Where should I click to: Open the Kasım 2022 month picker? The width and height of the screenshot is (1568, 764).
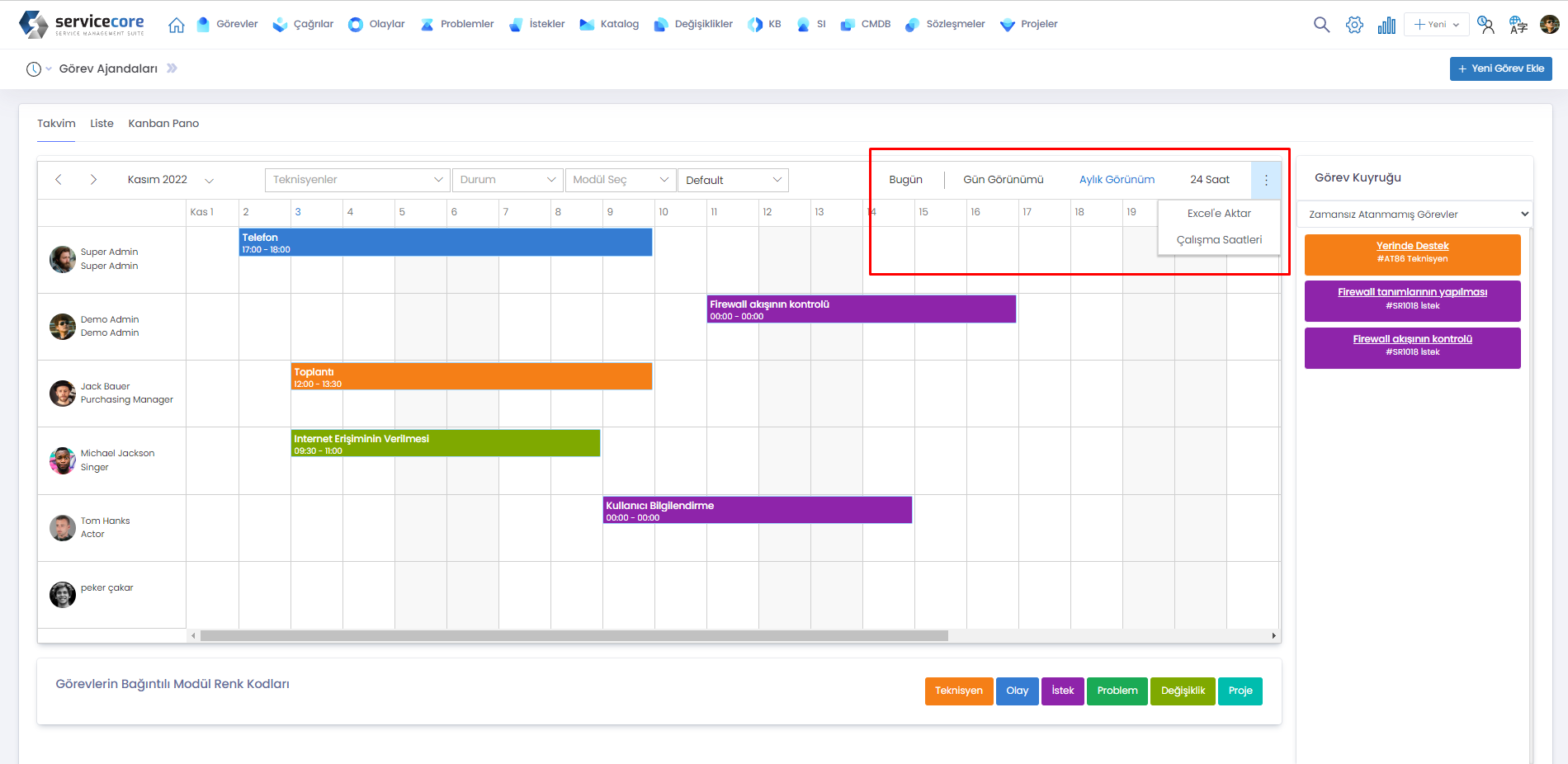[170, 180]
